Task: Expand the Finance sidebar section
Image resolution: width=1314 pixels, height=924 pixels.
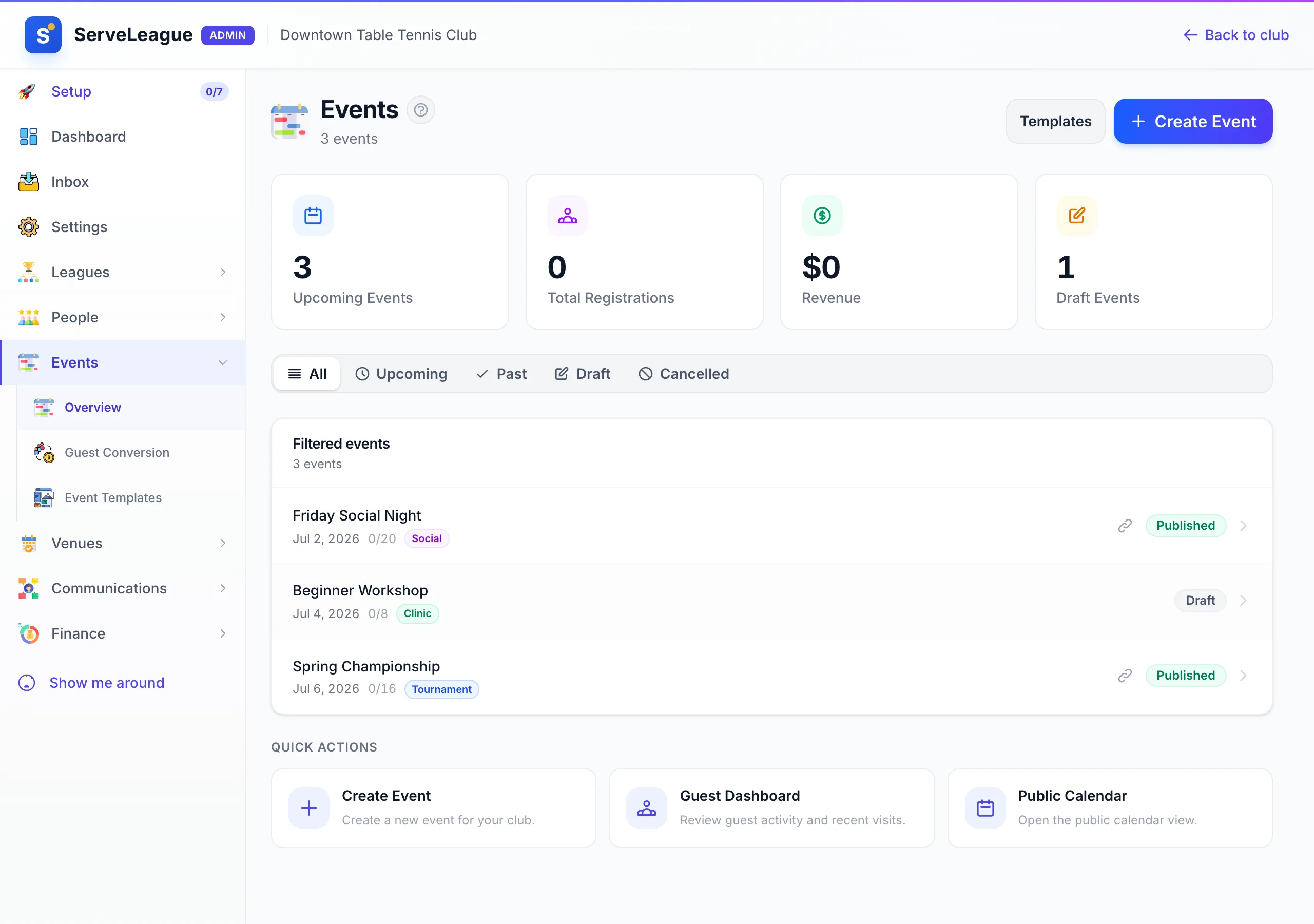Action: (223, 634)
